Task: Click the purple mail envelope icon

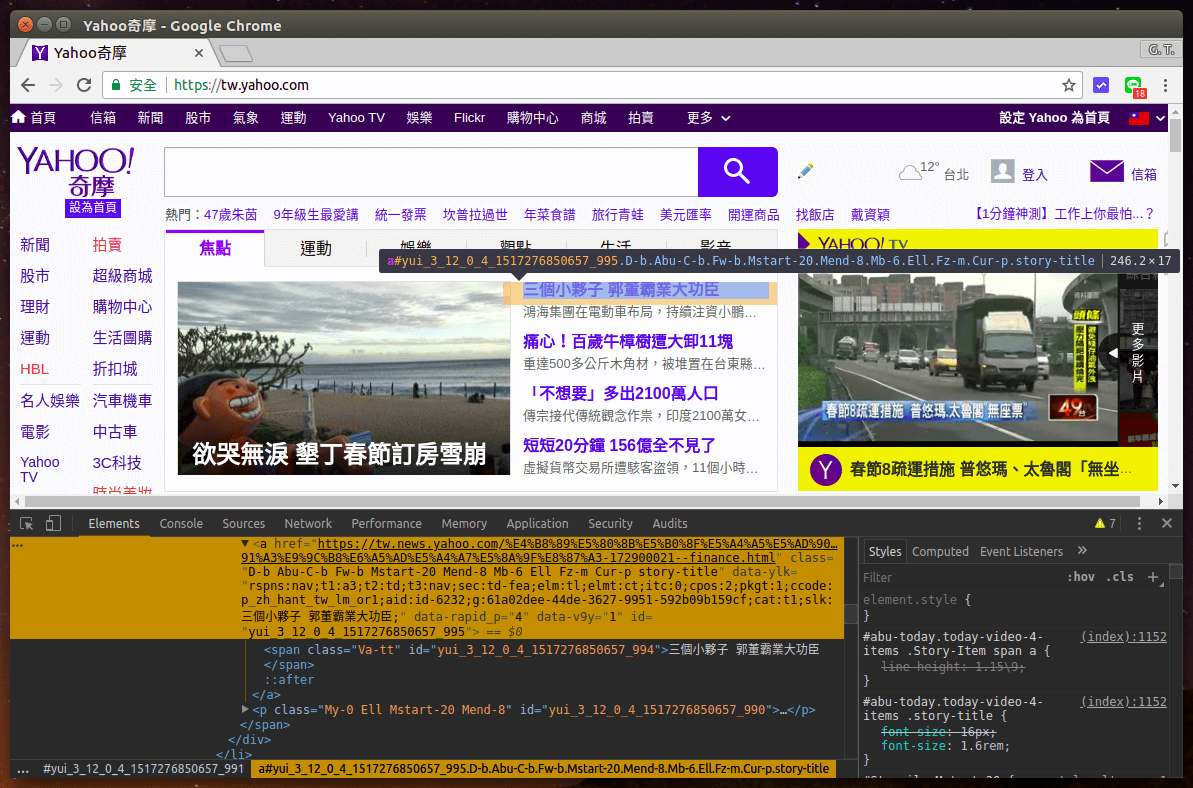Action: [1106, 172]
